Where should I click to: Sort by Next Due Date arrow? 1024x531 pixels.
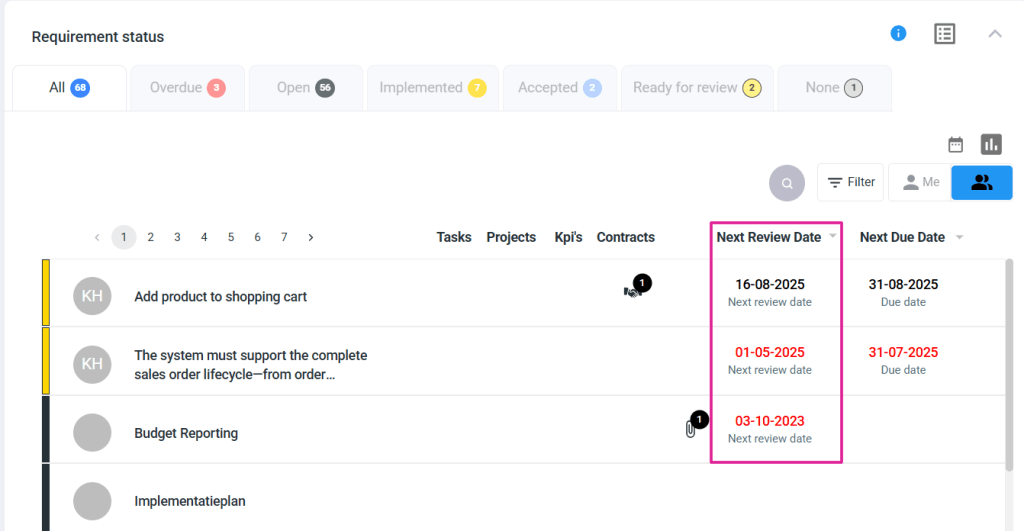pyautogui.click(x=959, y=238)
